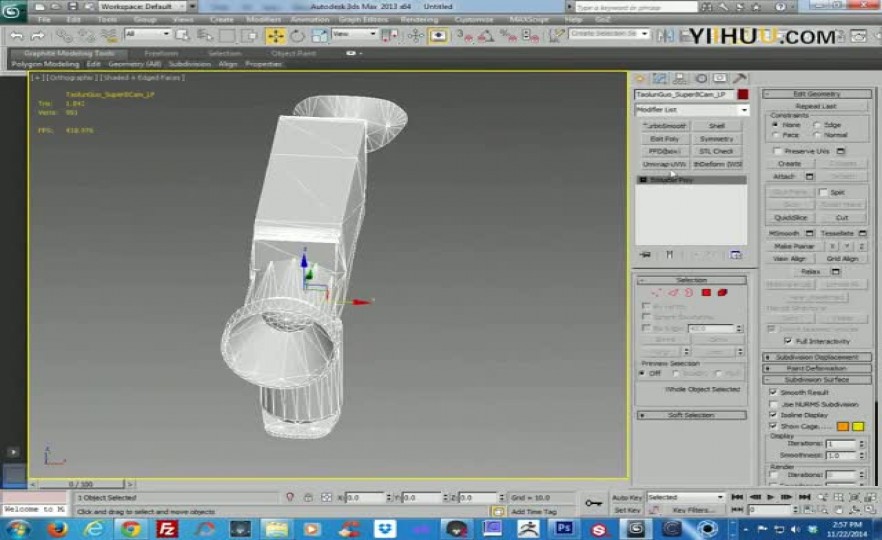
Task: Collapse the Edit Geometry rollout
Action: (x=817, y=94)
